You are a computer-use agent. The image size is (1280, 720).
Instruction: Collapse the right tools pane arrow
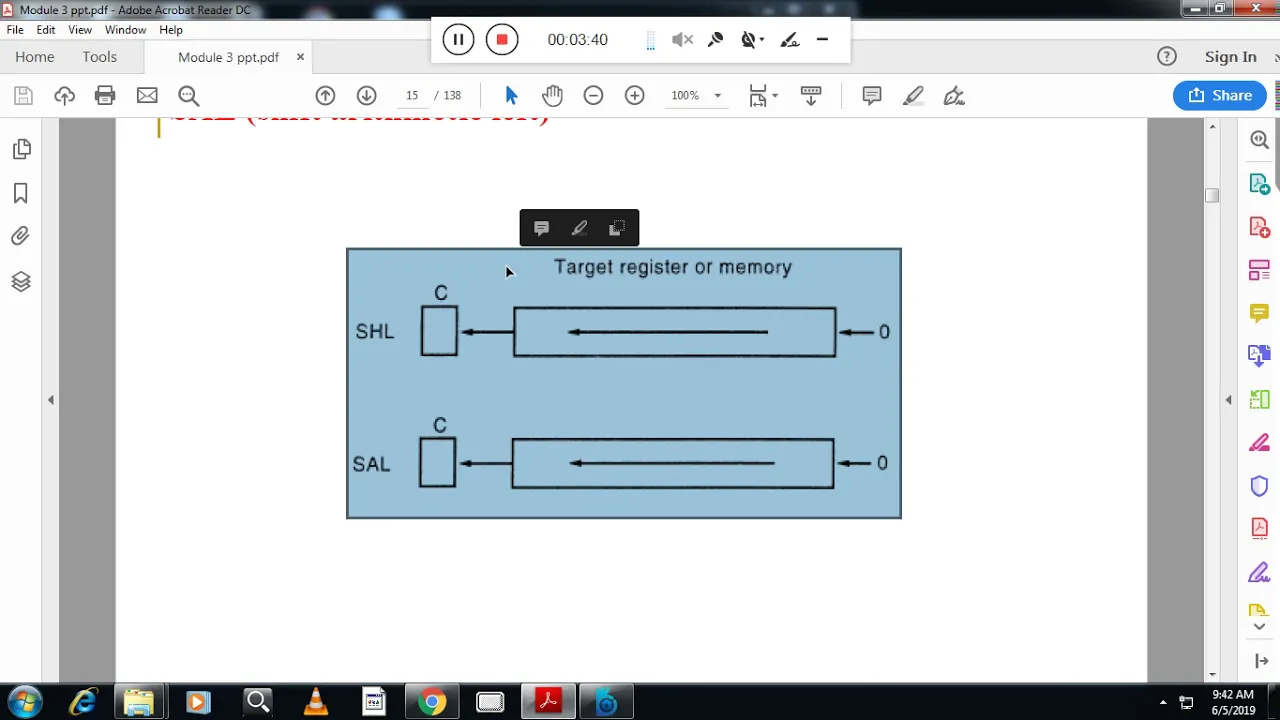(x=1229, y=400)
